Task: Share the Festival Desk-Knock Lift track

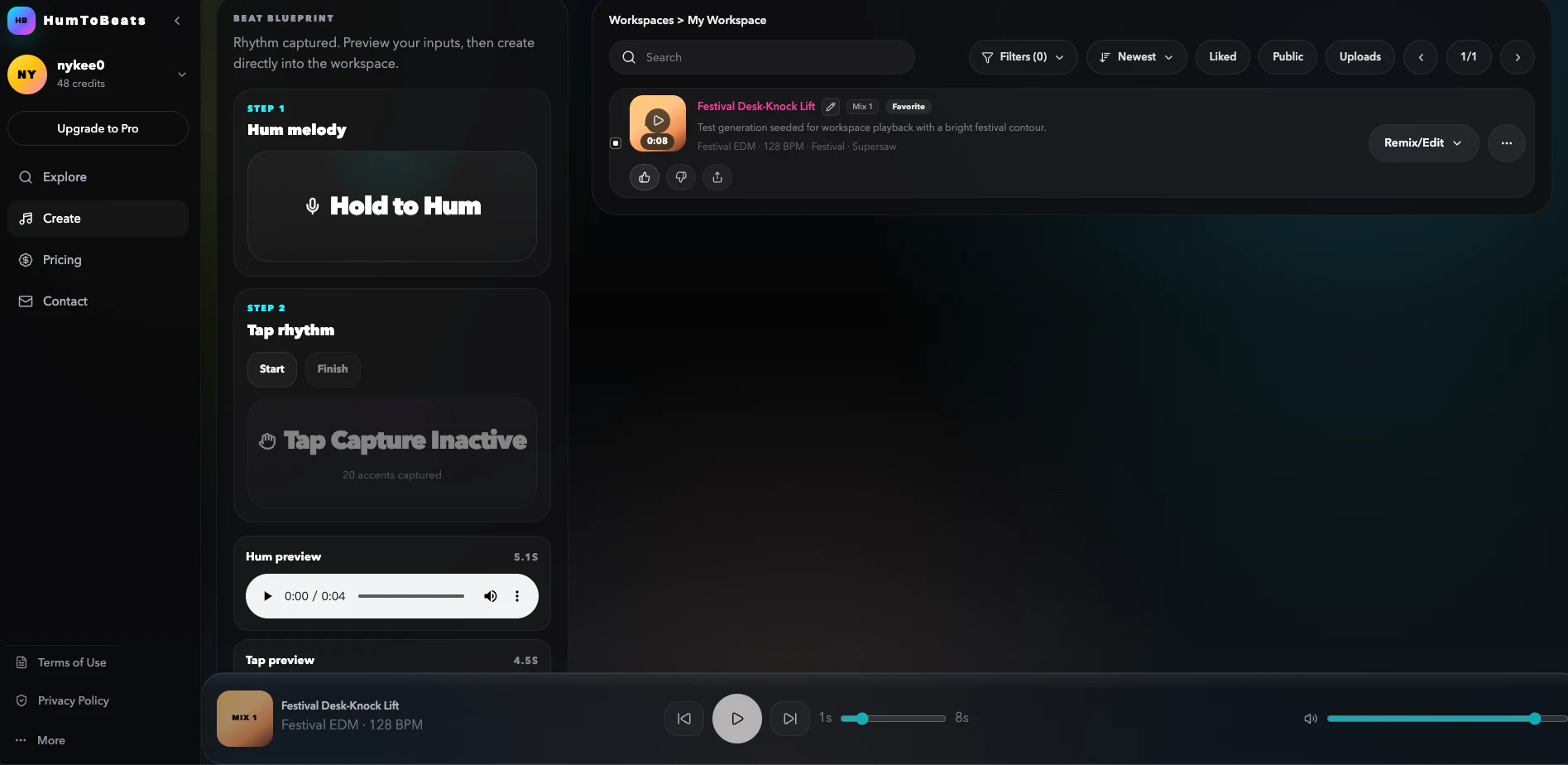Action: [717, 177]
